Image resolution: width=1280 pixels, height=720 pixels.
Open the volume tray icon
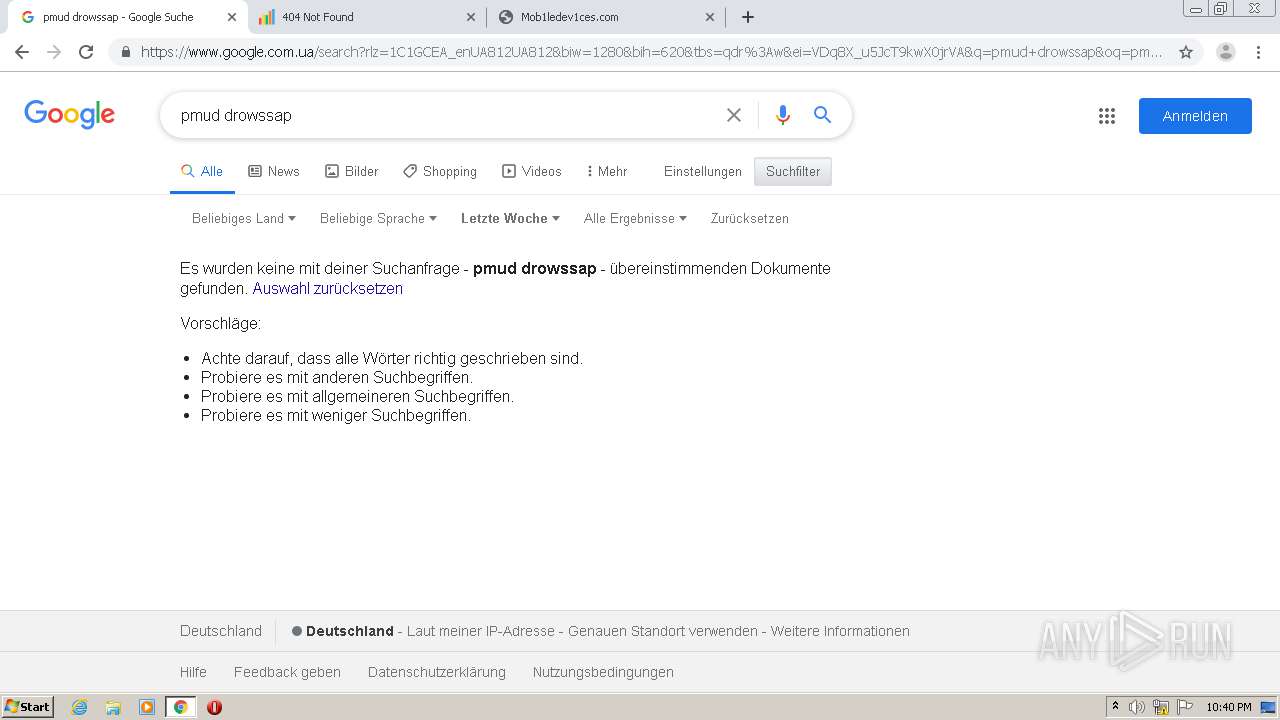click(x=1137, y=707)
